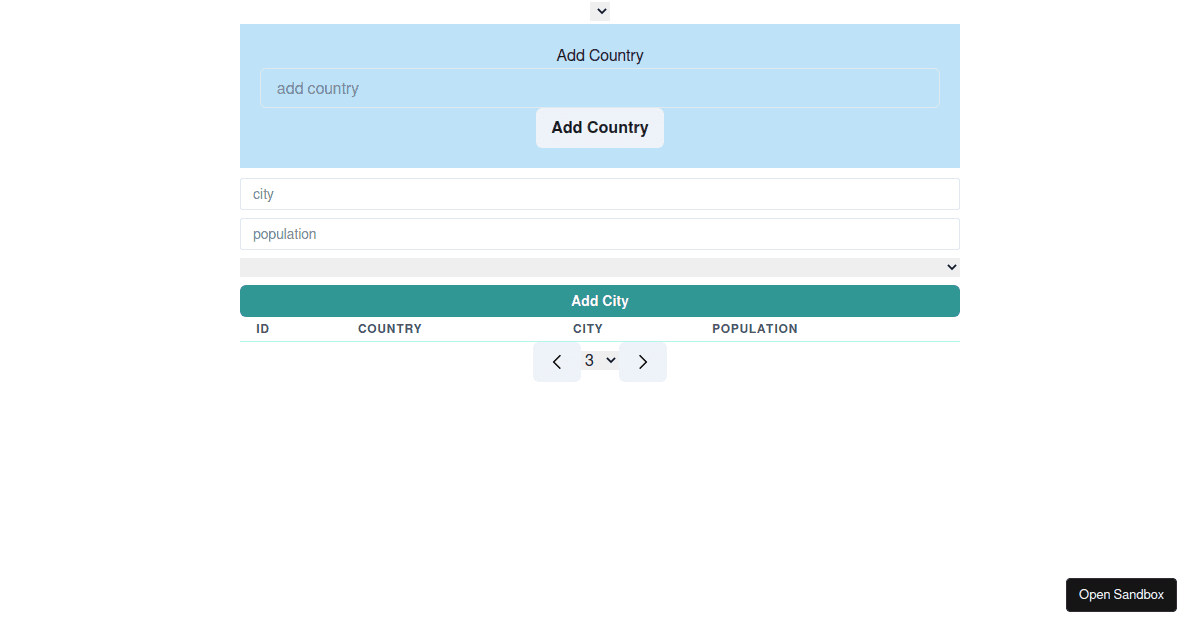The width and height of the screenshot is (1200, 630).
Task: Click the Add Country heading text
Action: point(599,55)
